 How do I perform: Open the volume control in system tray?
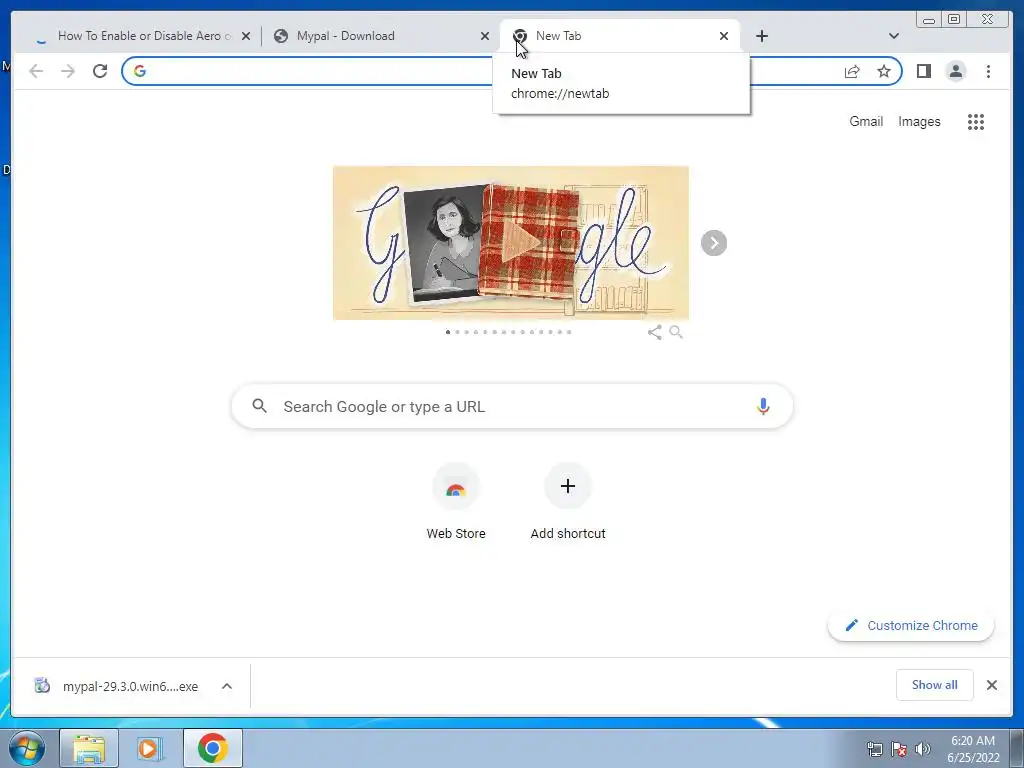coord(923,749)
